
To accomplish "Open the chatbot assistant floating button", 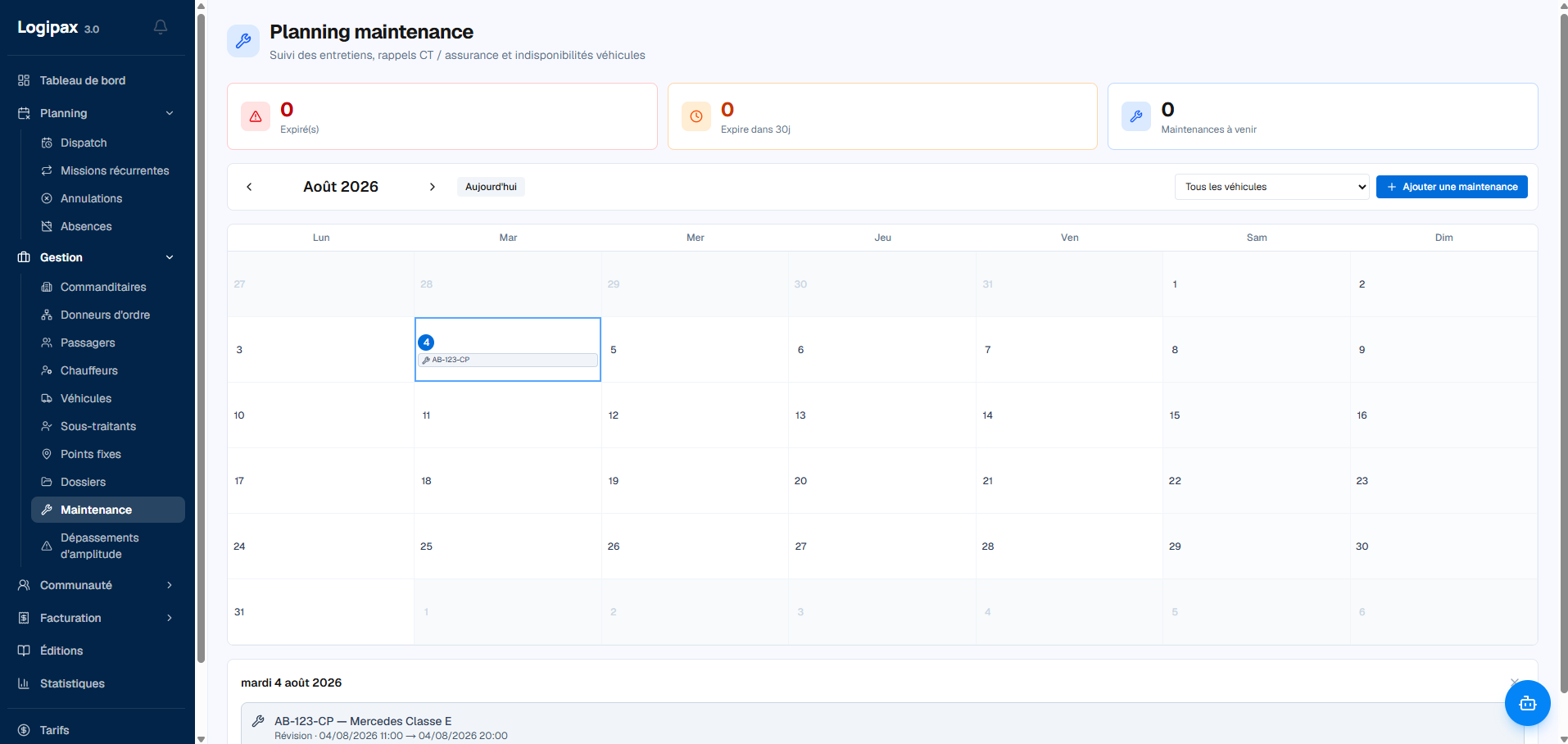I will [x=1527, y=703].
